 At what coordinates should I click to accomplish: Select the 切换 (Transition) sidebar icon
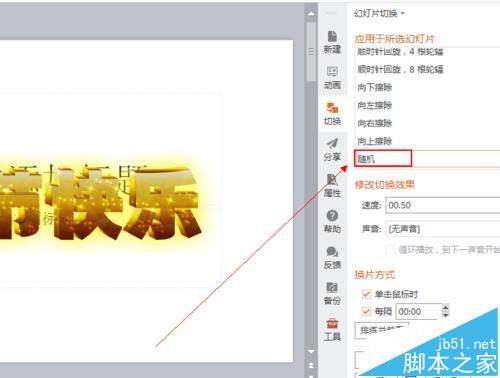(x=332, y=114)
